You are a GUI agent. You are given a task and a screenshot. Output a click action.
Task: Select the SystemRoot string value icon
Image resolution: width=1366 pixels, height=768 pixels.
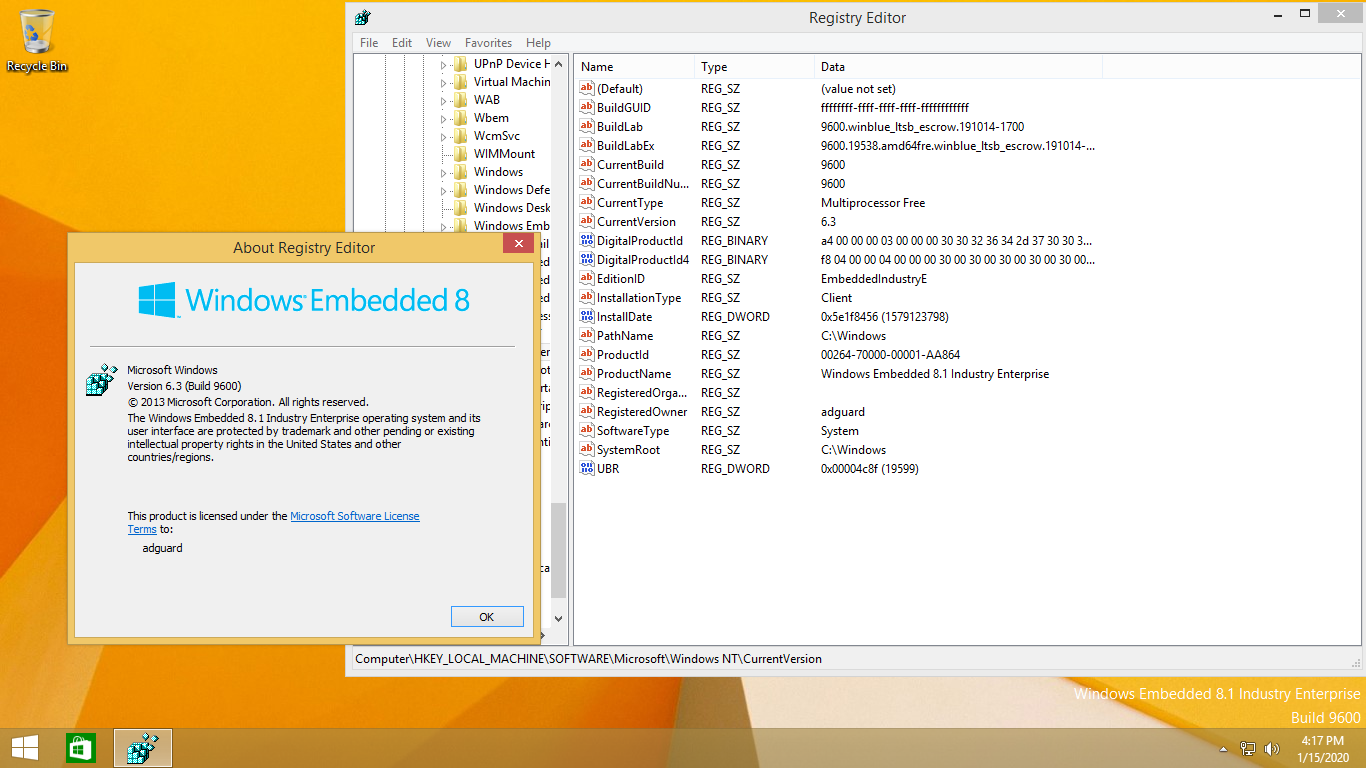[587, 450]
